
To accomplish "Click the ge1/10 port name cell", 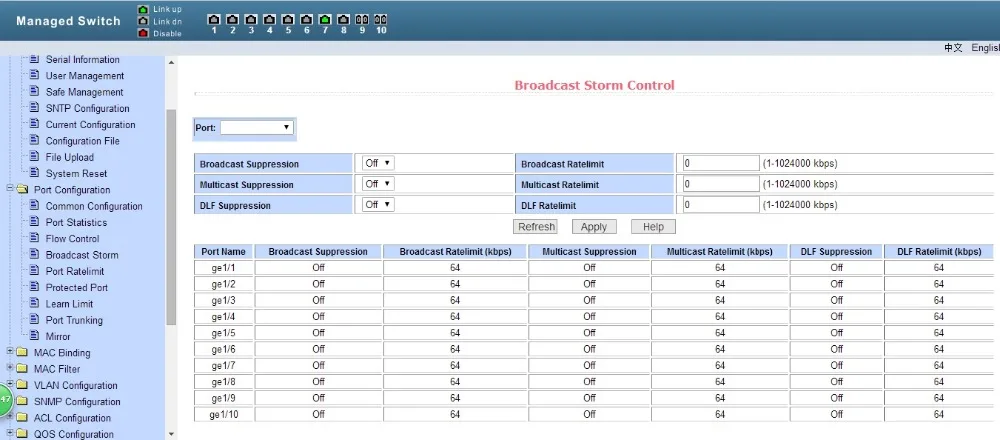I will click(223, 414).
